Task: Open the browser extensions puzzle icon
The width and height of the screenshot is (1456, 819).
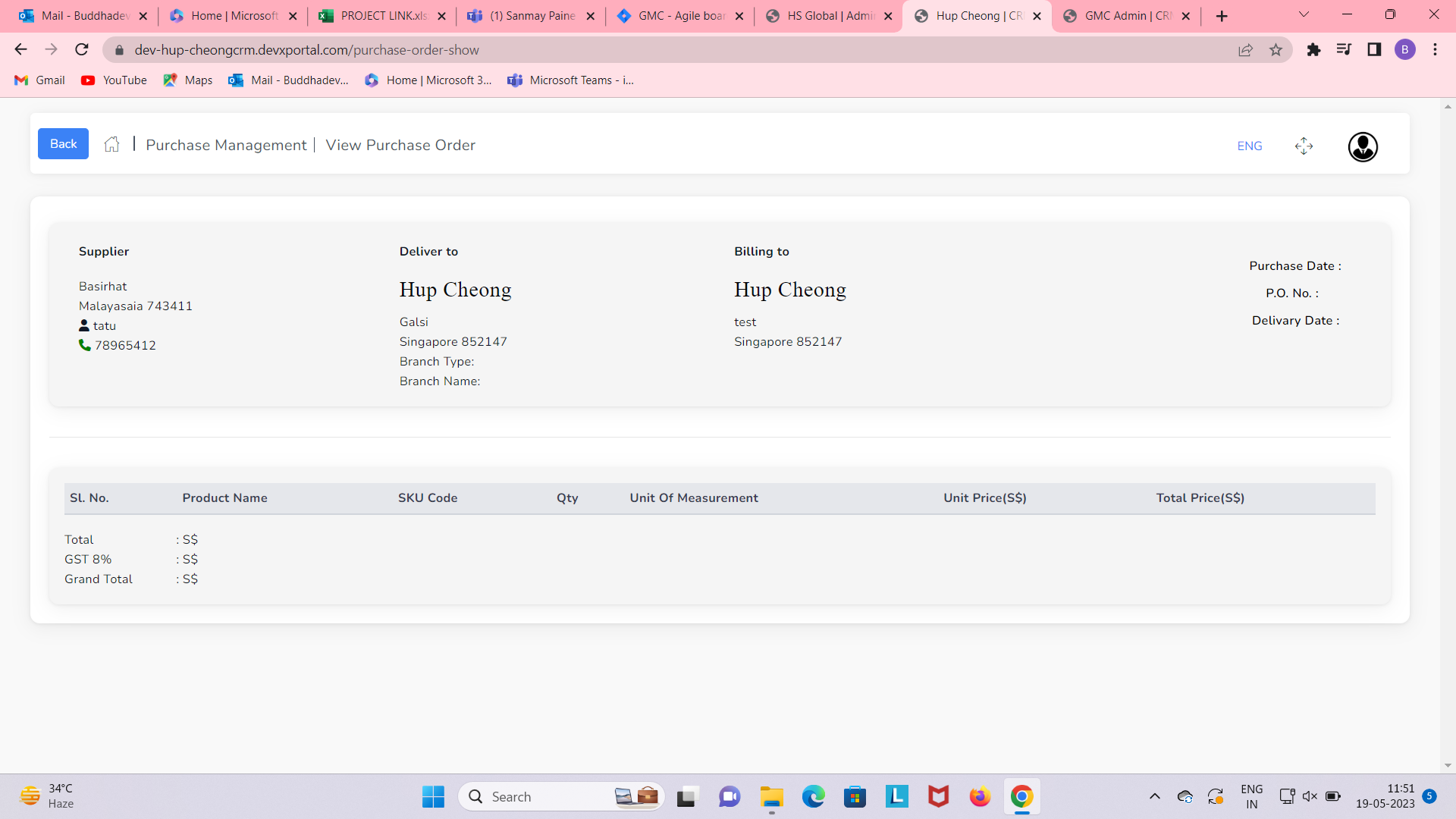Action: (1313, 50)
